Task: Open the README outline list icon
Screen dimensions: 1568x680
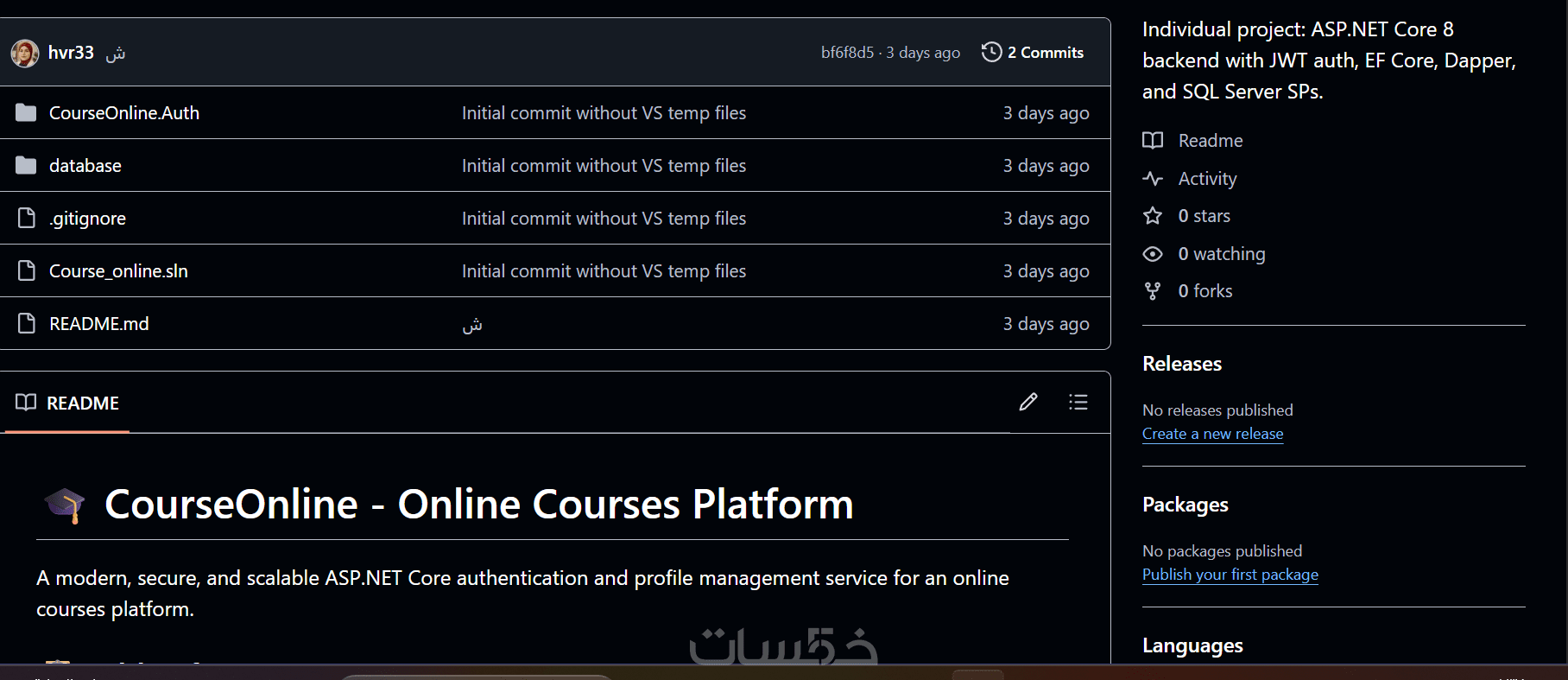Action: tap(1078, 402)
